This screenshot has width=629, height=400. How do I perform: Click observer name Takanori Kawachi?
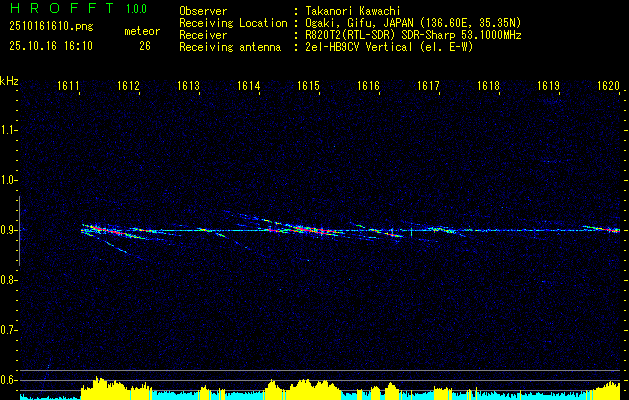tap(352, 11)
